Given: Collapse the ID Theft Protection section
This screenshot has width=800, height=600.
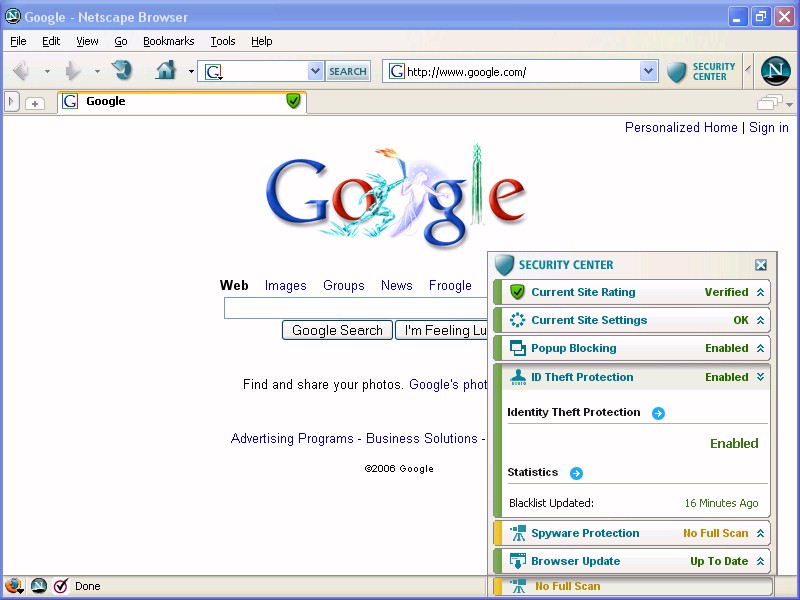Looking at the screenshot, I should 760,377.
